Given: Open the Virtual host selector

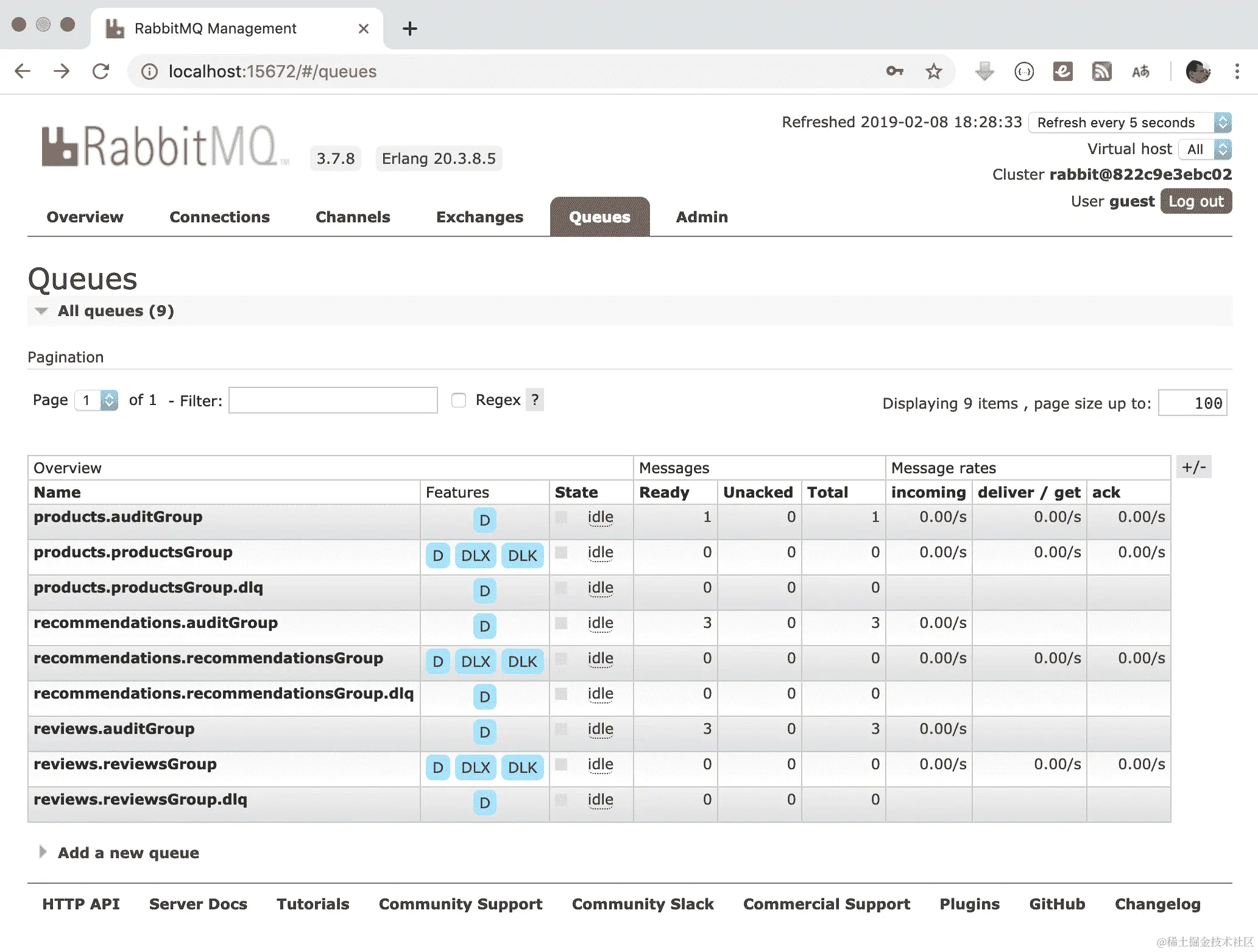Looking at the screenshot, I should tap(1204, 149).
